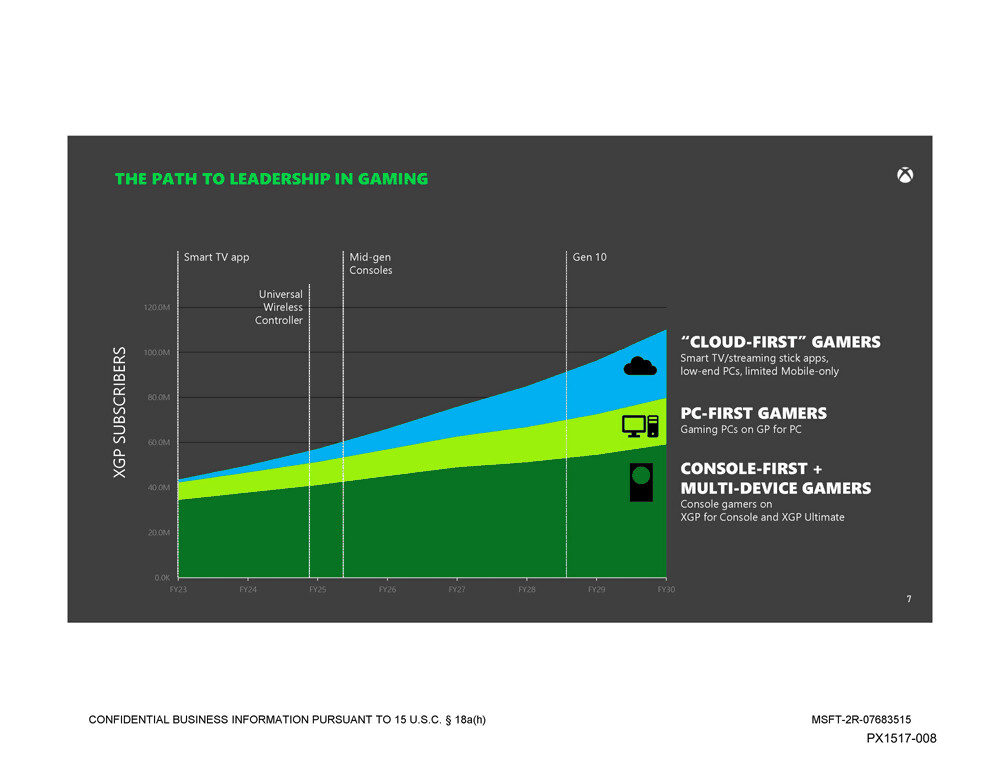
Task: Click the FY25 x-axis label
Action: pos(318,590)
